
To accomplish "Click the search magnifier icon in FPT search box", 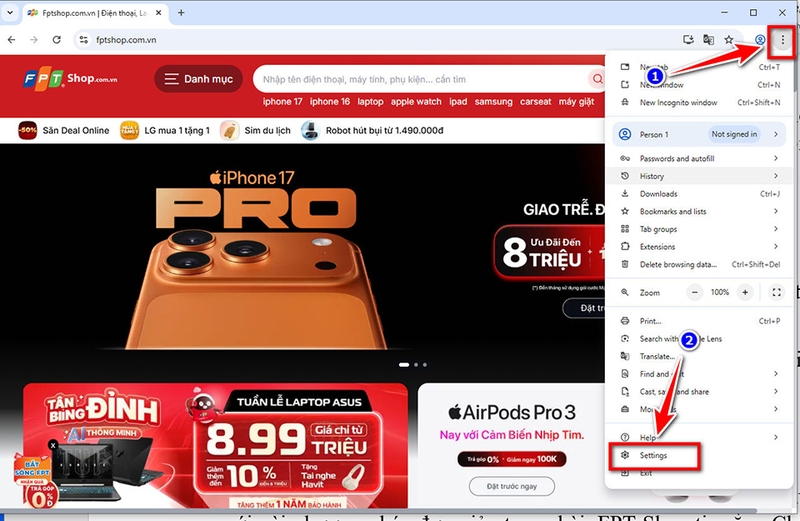I will pyautogui.click(x=597, y=79).
